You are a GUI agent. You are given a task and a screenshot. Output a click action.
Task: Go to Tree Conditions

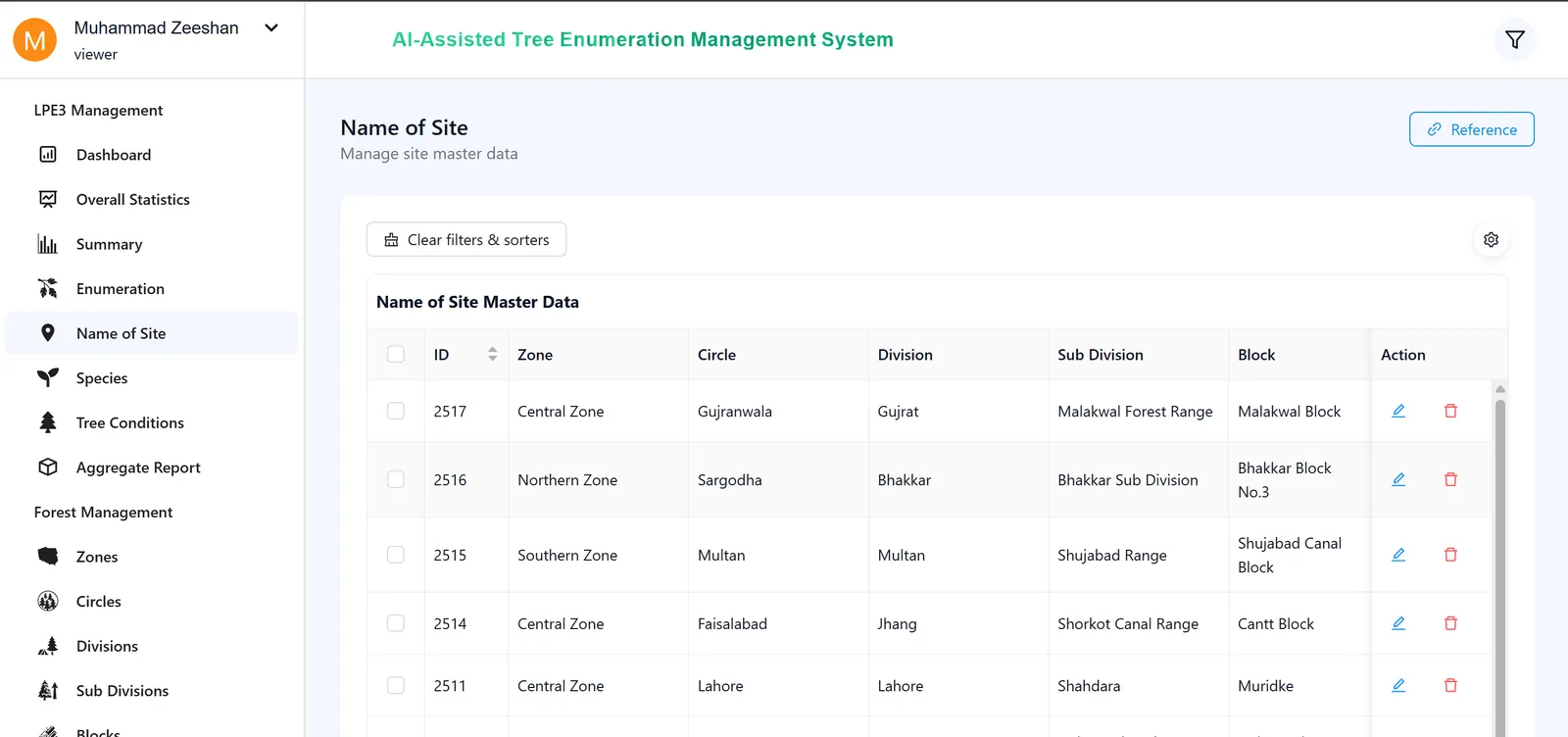(x=152, y=423)
